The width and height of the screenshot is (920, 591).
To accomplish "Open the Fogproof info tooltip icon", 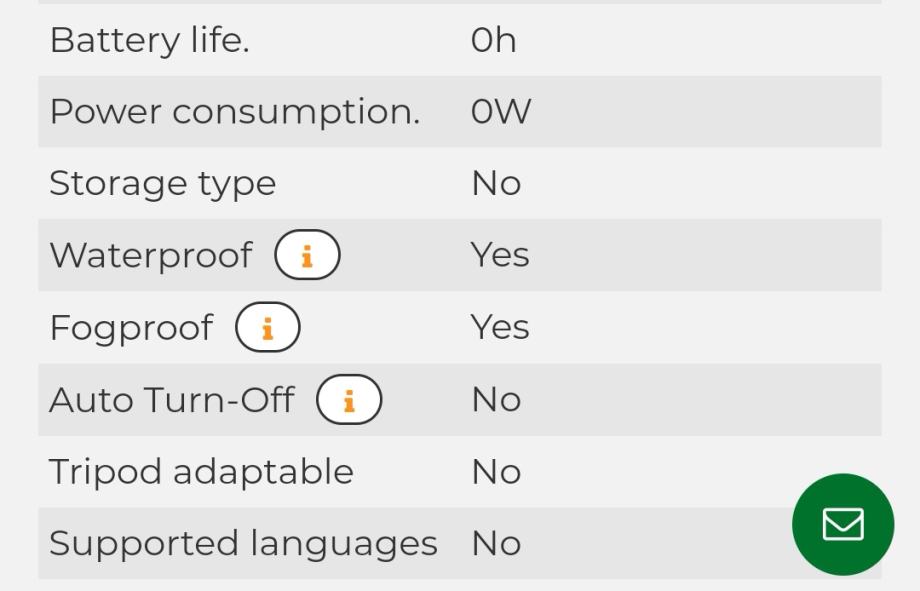I will point(267,328).
